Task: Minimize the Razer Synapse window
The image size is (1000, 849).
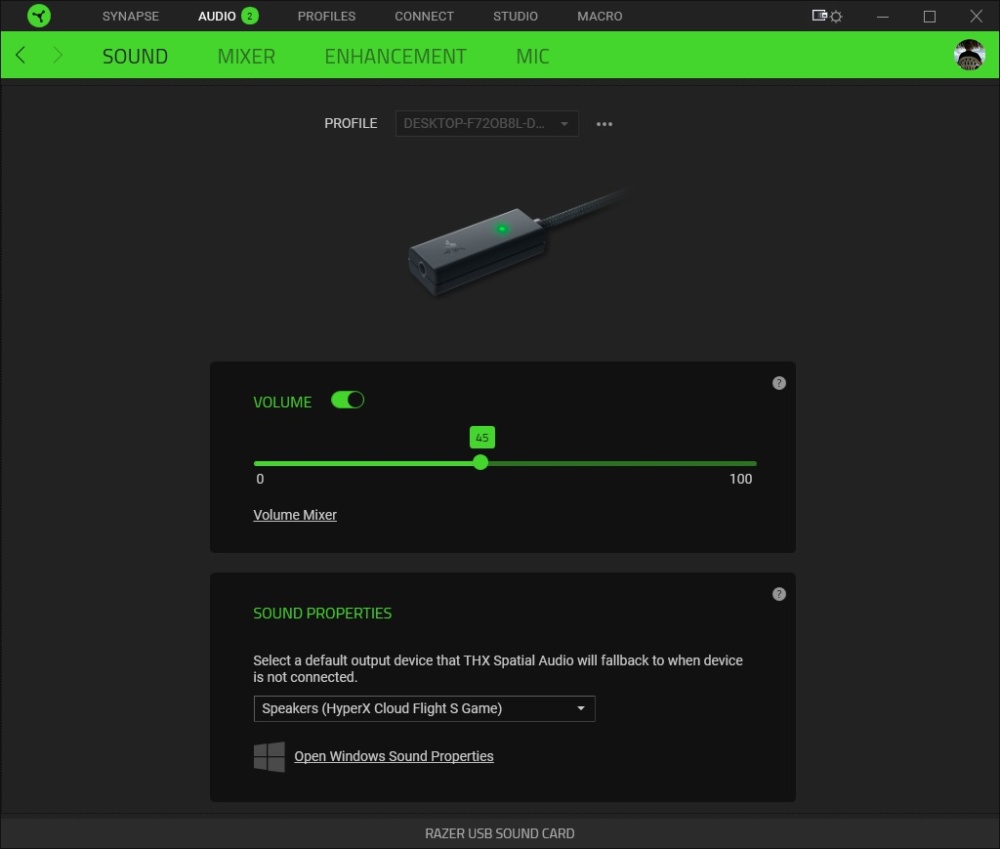Action: point(883,16)
